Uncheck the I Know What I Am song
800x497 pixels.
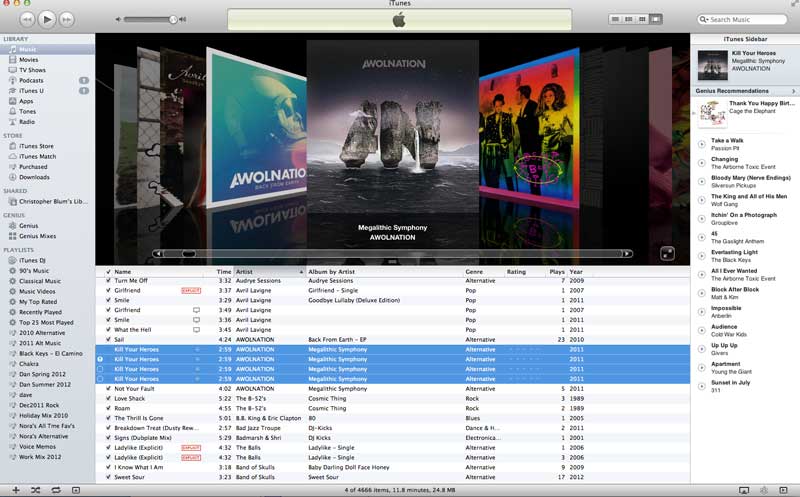pos(108,467)
